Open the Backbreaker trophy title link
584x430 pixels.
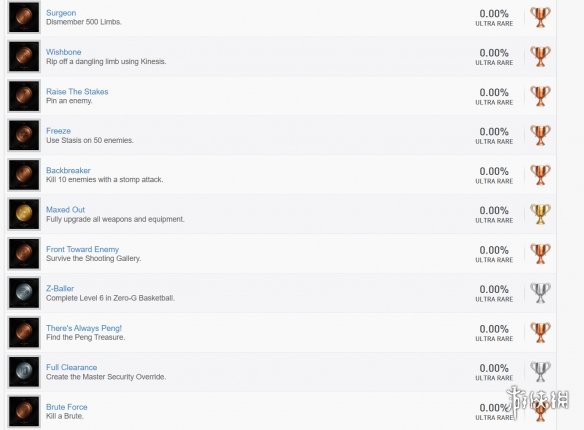68,171
